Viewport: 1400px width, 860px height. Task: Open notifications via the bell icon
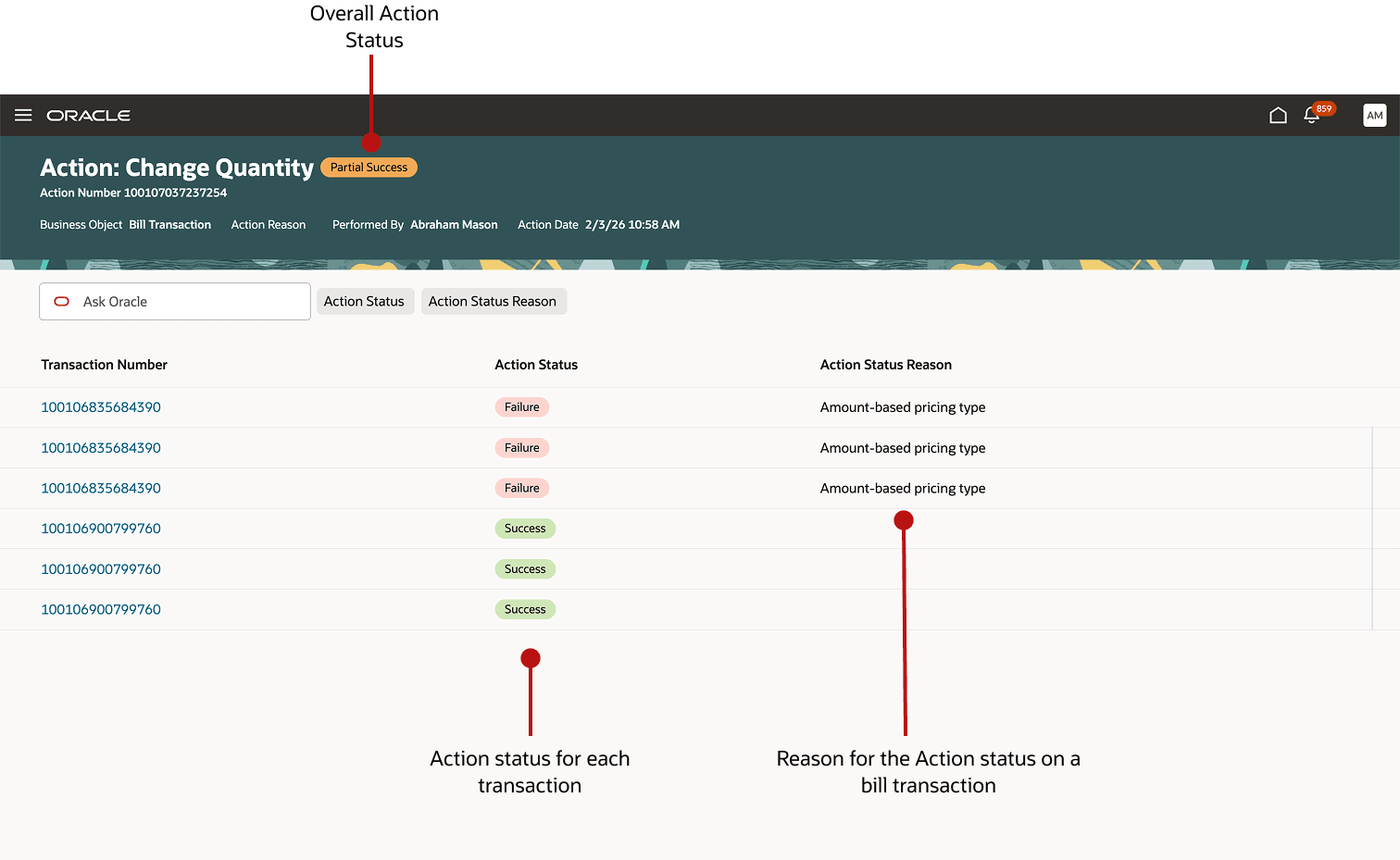click(1311, 117)
